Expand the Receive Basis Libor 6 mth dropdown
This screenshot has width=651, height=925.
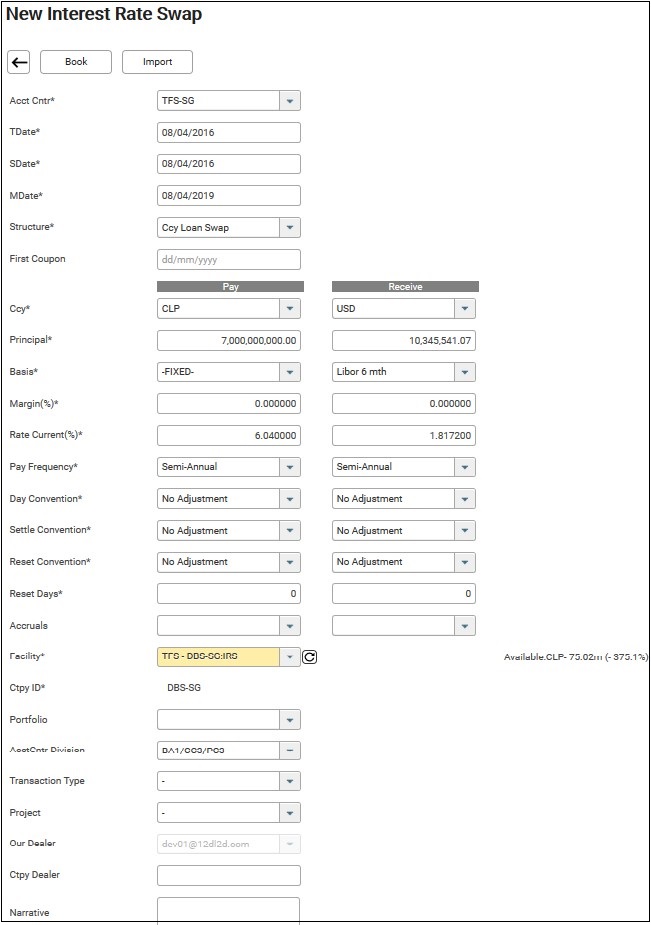464,372
